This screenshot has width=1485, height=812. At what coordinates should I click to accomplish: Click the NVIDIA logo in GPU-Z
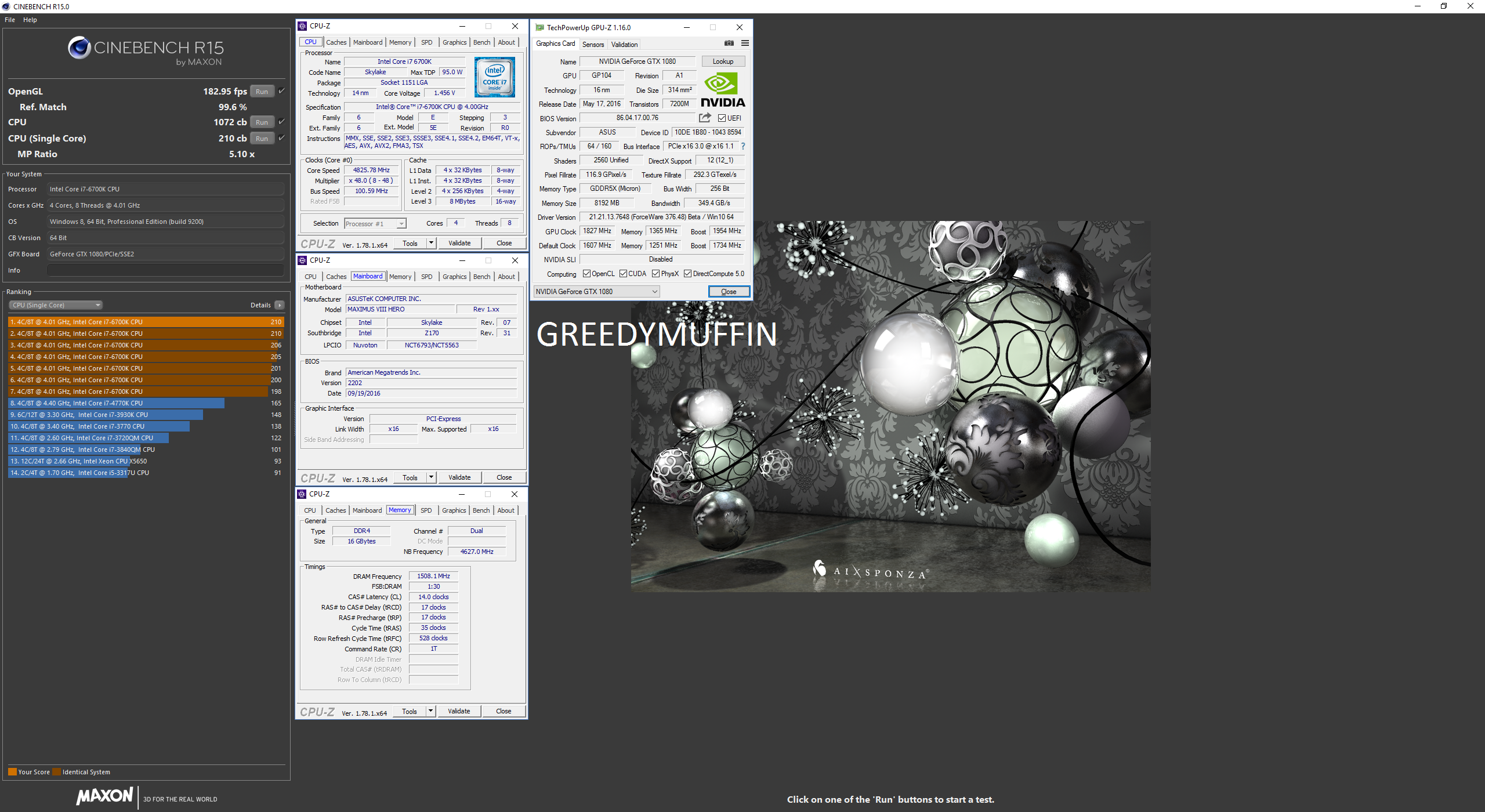723,90
